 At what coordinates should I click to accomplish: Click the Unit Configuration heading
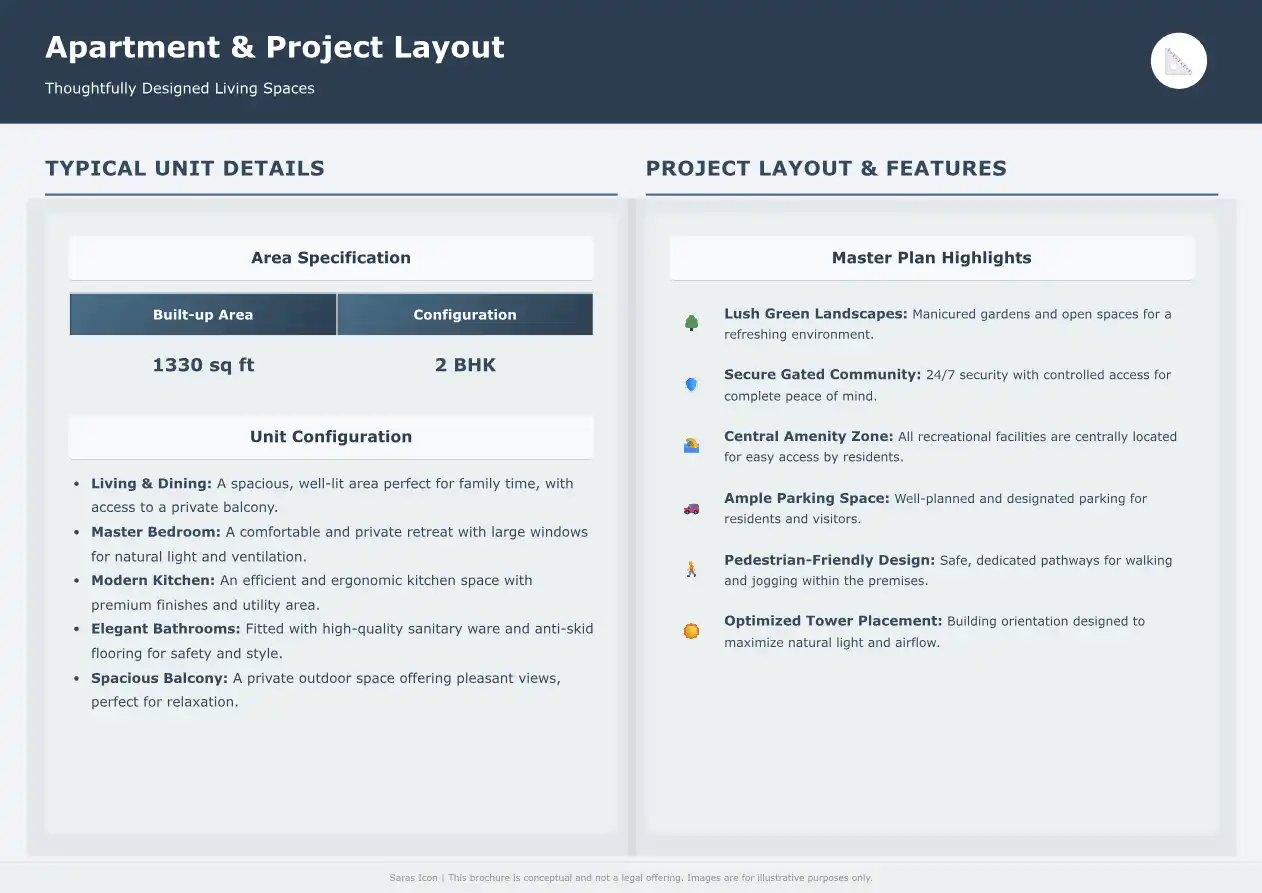point(331,437)
